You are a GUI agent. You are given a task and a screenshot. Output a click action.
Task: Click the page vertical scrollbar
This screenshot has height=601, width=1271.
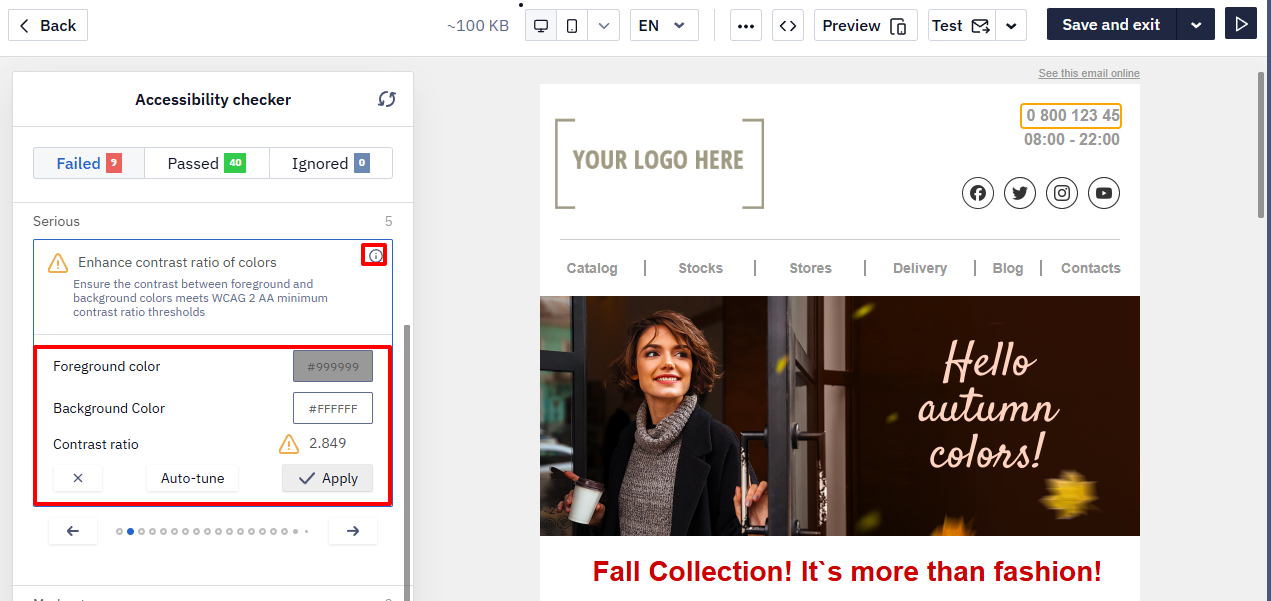(1261, 145)
